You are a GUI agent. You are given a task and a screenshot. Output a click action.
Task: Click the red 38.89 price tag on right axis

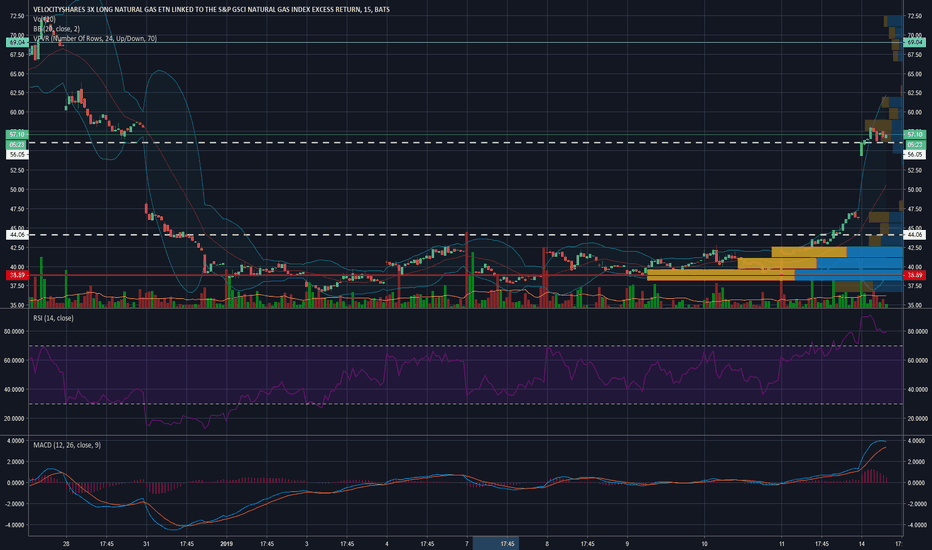(914, 275)
